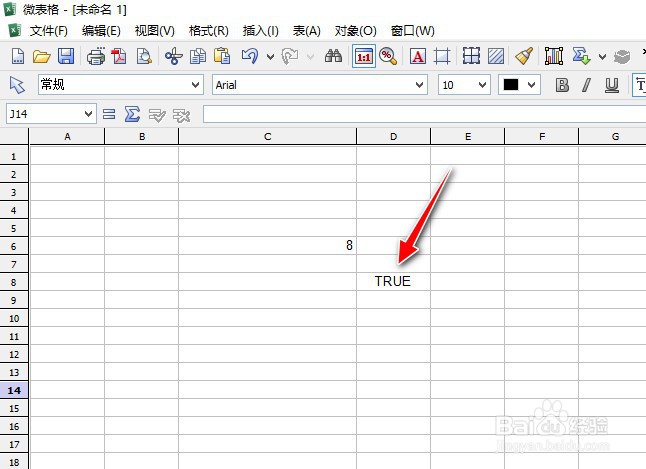The image size is (646, 469).
Task: Apply cell shading with the hatched icon
Action: point(496,56)
